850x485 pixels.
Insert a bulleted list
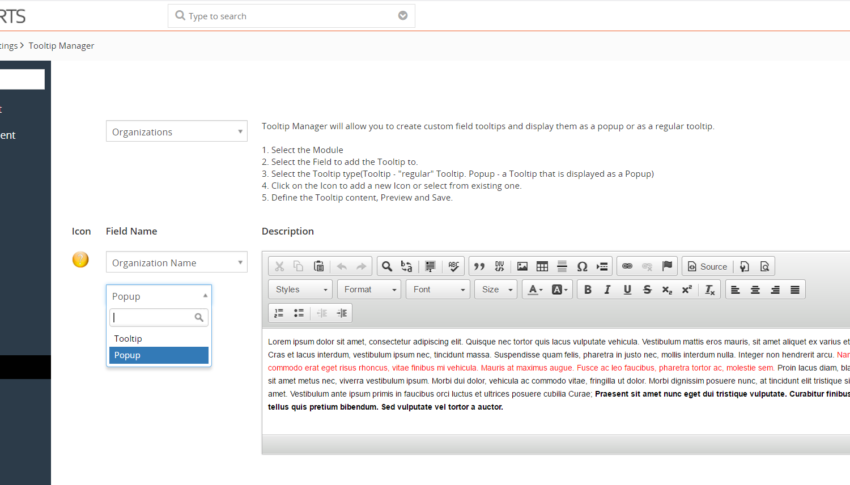tap(299, 313)
